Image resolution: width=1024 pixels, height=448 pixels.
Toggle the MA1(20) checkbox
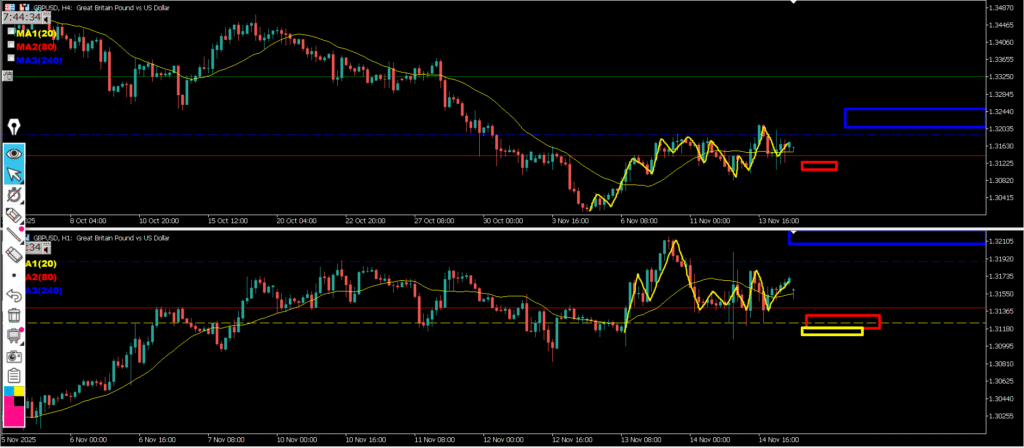[x=10, y=33]
